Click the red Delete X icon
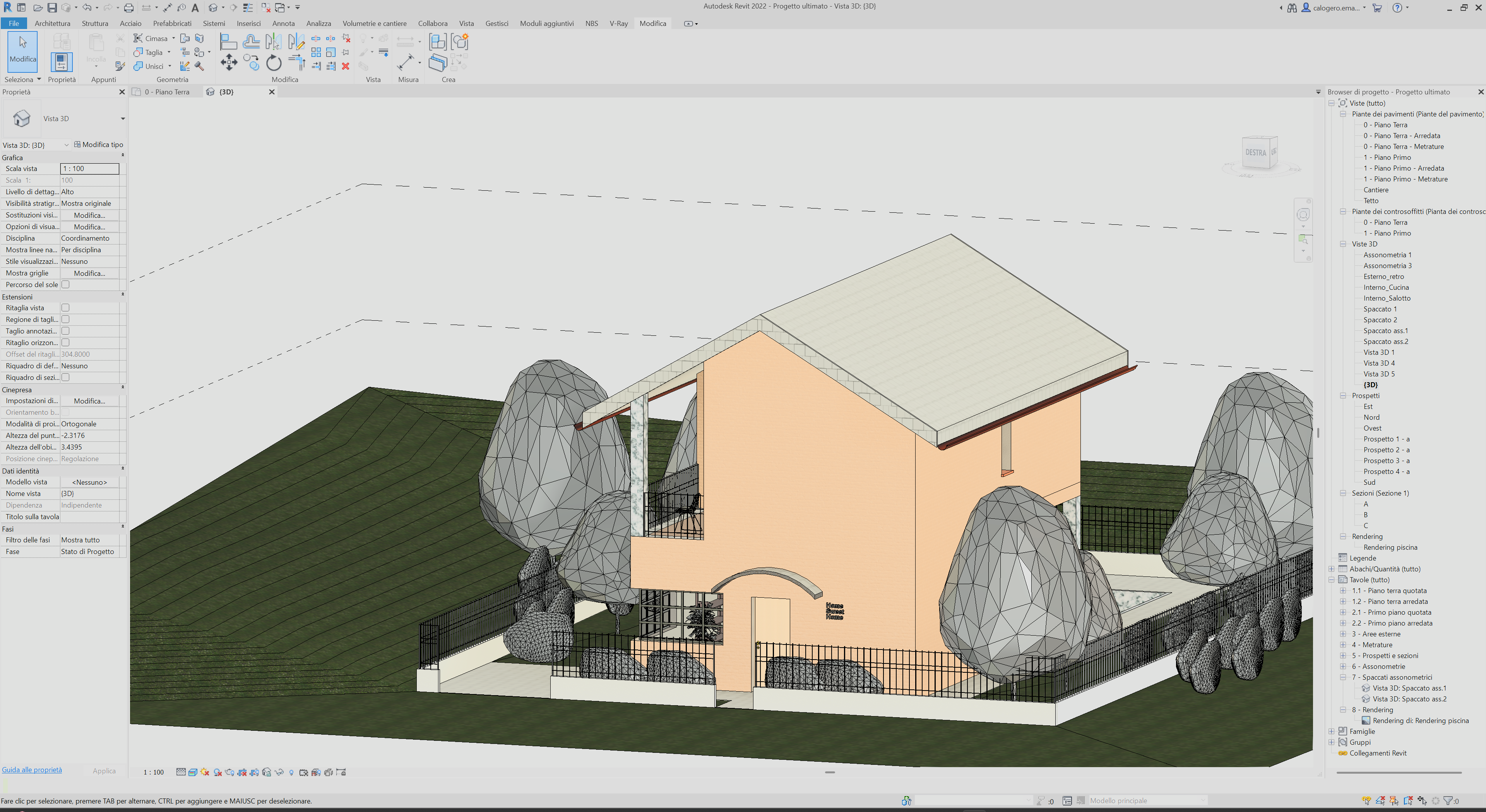 346,66
